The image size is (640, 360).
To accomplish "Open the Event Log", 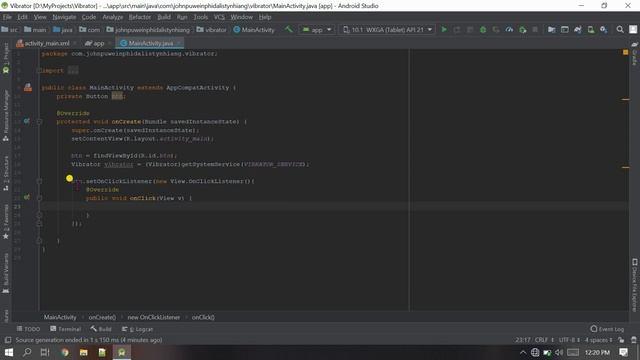I will pos(607,329).
